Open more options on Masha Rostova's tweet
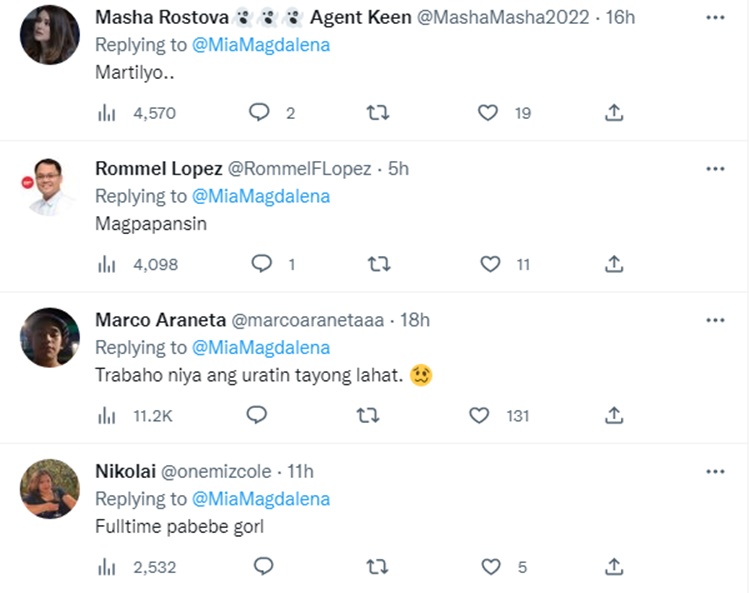This screenshot has width=750, height=593. pos(715,18)
